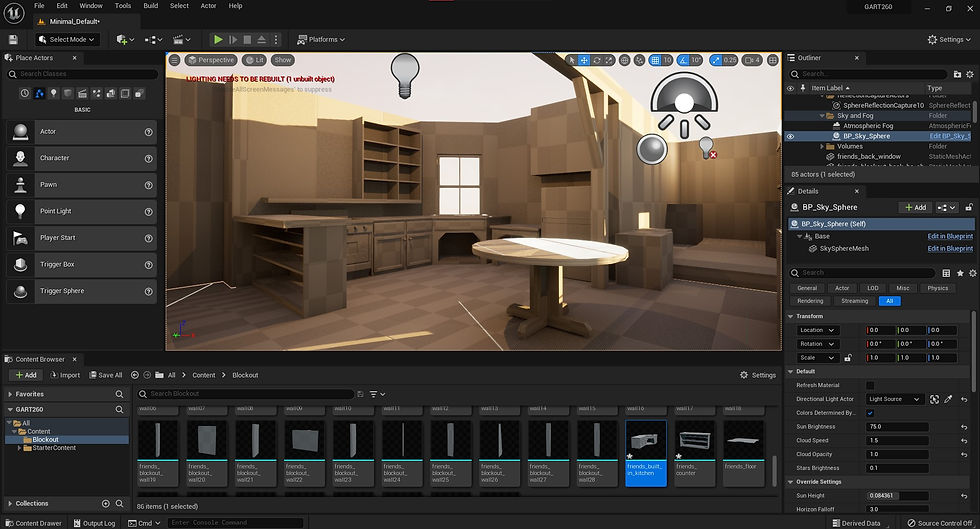Click the Search Blockout field
Image resolution: width=980 pixels, height=529 pixels.
[246, 394]
